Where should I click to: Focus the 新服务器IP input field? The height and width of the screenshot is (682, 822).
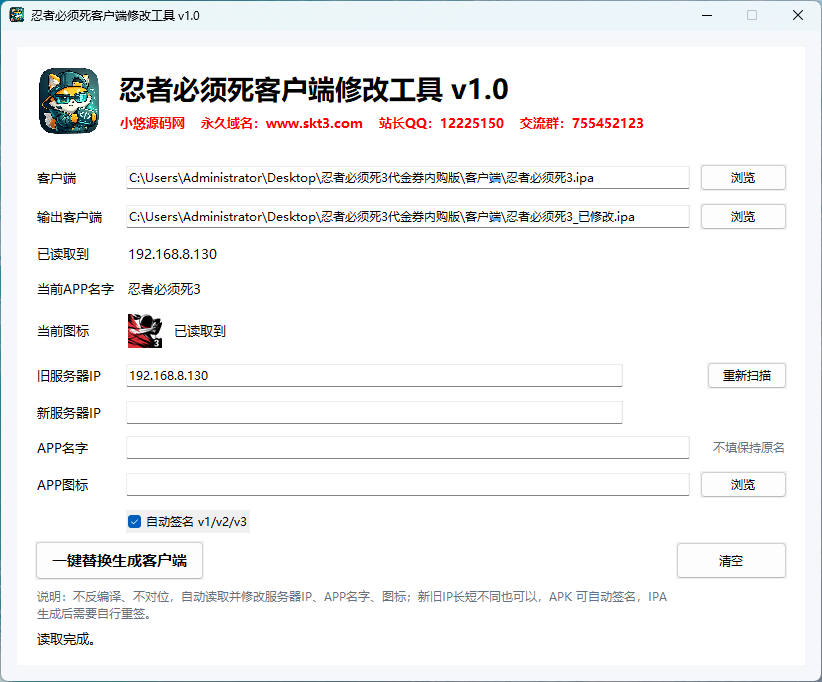374,413
